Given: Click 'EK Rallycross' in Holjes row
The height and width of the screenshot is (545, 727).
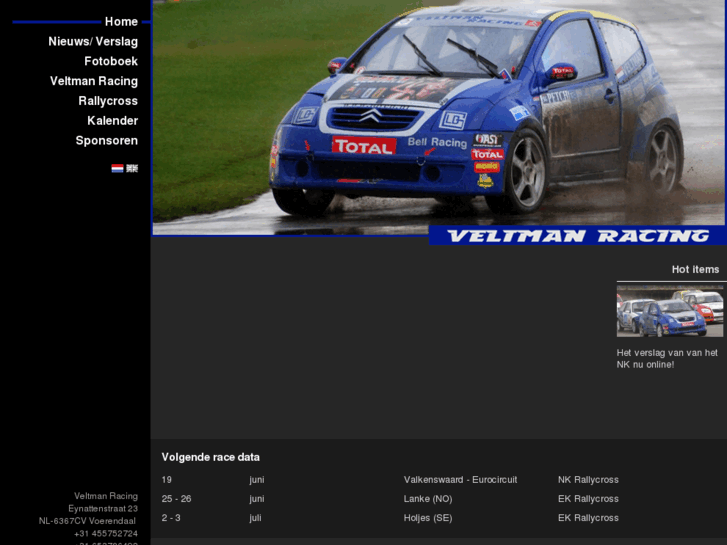Looking at the screenshot, I should coord(588,518).
